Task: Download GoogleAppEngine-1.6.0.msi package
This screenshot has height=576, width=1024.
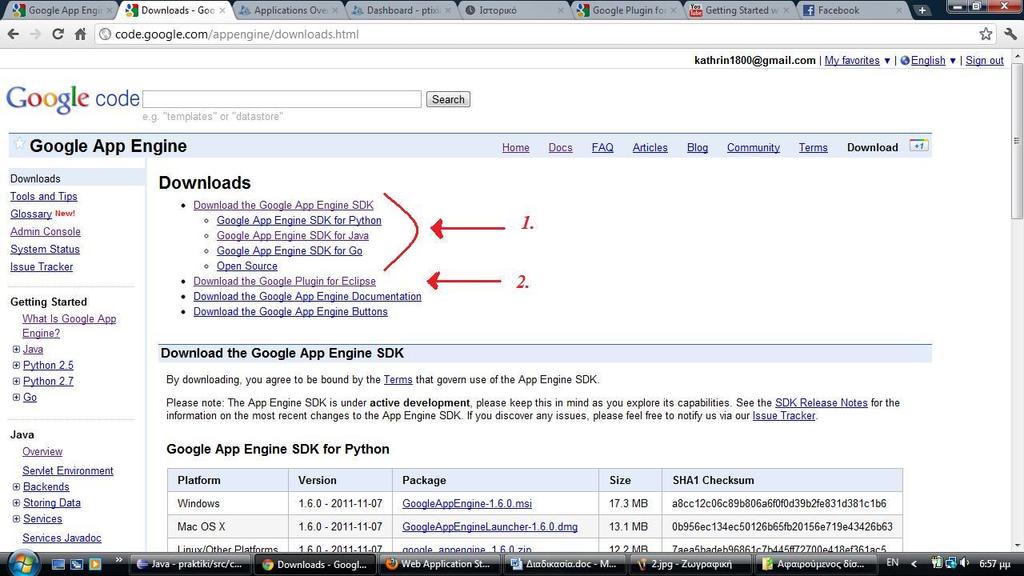Action: tap(467, 504)
